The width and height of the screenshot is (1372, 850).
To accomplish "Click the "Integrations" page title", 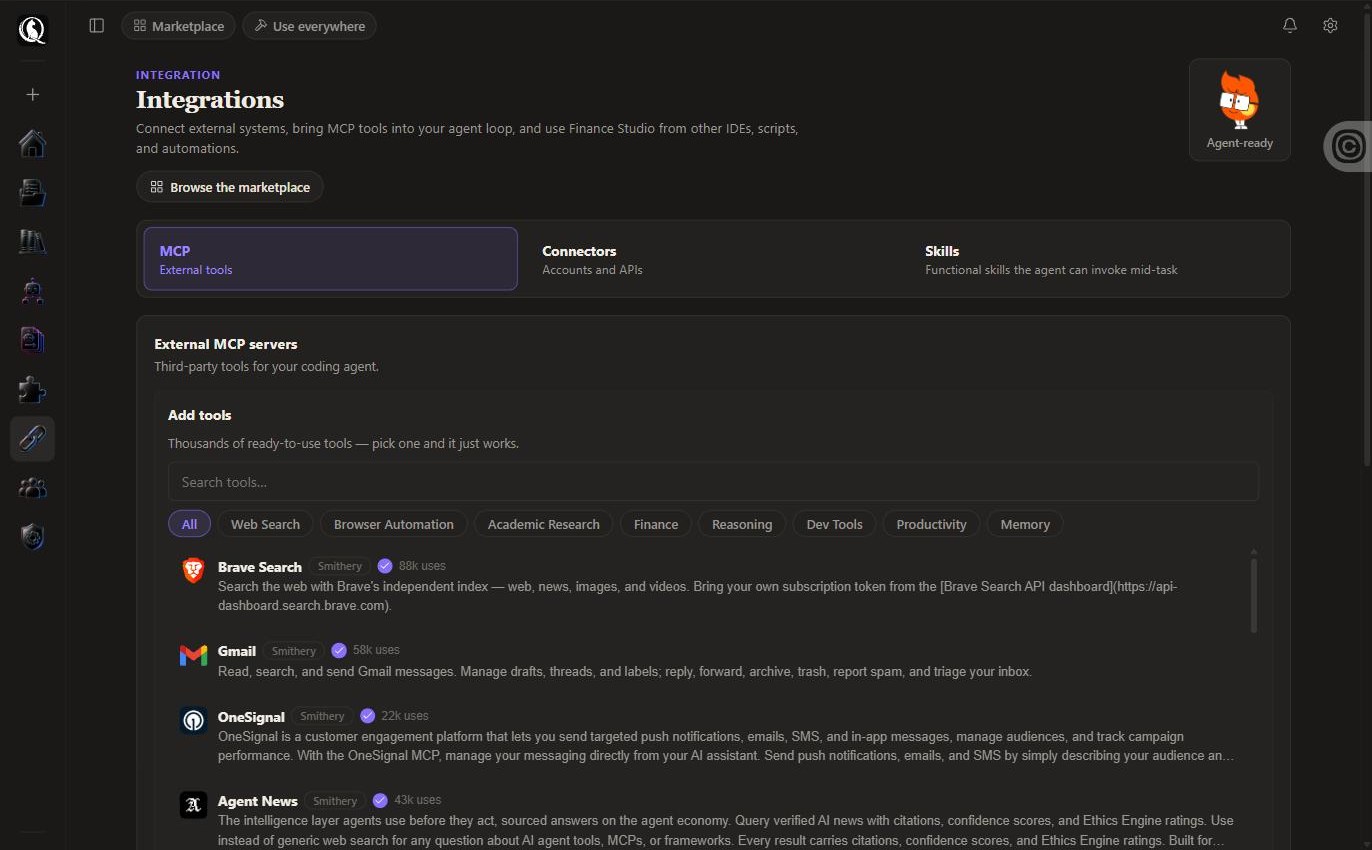I will coord(210,100).
